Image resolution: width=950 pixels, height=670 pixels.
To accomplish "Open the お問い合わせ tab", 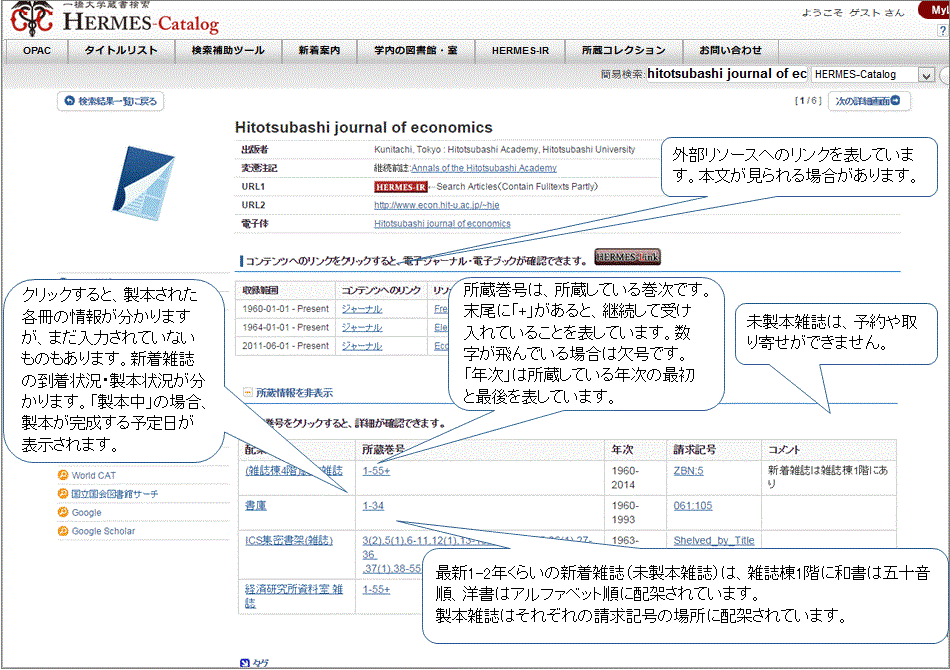I will click(x=731, y=51).
